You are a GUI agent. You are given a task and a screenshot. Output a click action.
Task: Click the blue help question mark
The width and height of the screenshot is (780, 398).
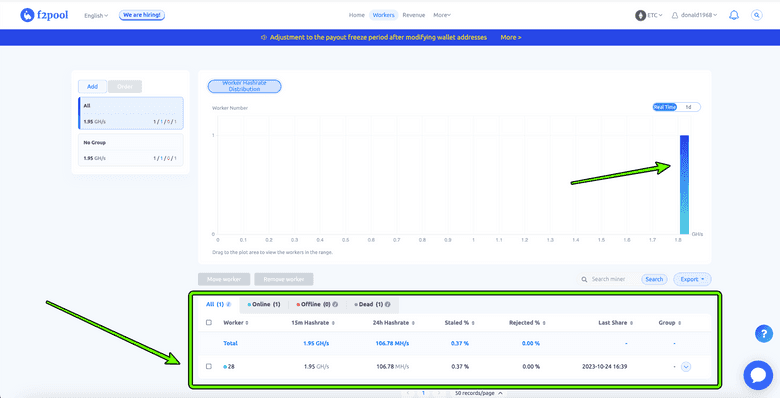[764, 333]
